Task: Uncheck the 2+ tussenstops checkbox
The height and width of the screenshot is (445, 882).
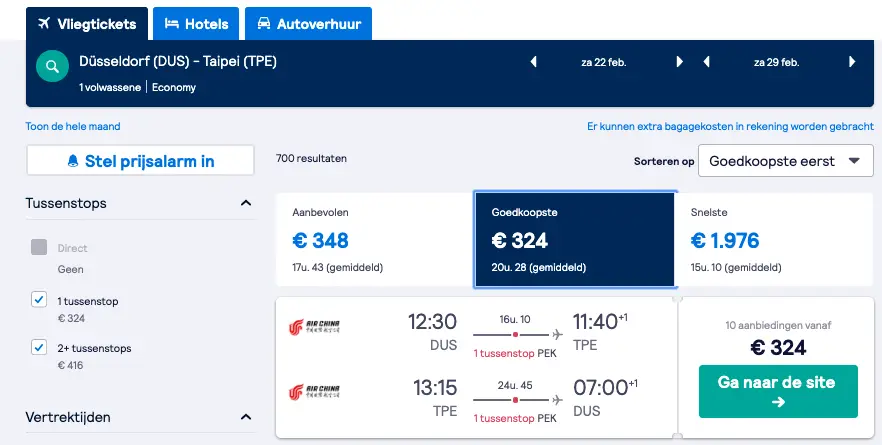Action: click(39, 347)
